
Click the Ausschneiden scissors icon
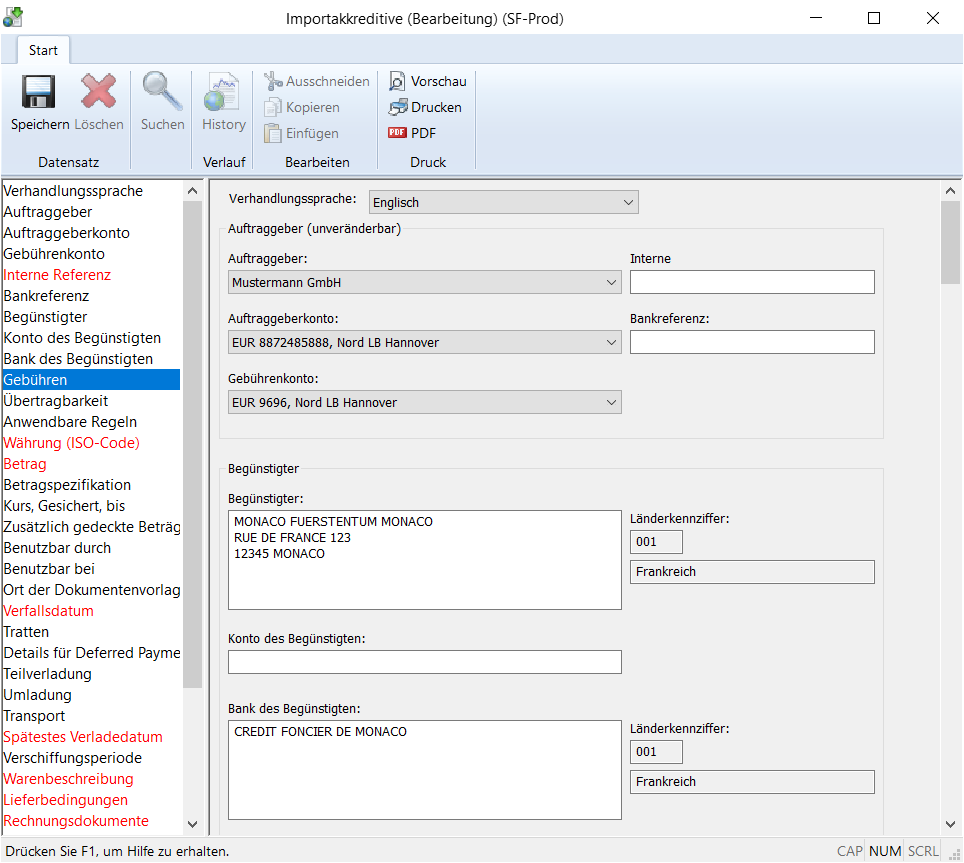coord(273,81)
